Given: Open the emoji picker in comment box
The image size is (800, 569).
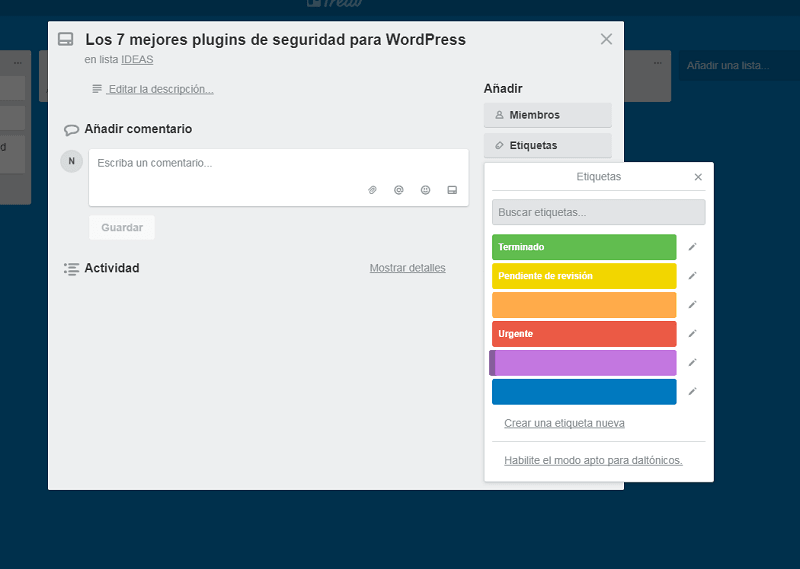Looking at the screenshot, I should click(426, 190).
